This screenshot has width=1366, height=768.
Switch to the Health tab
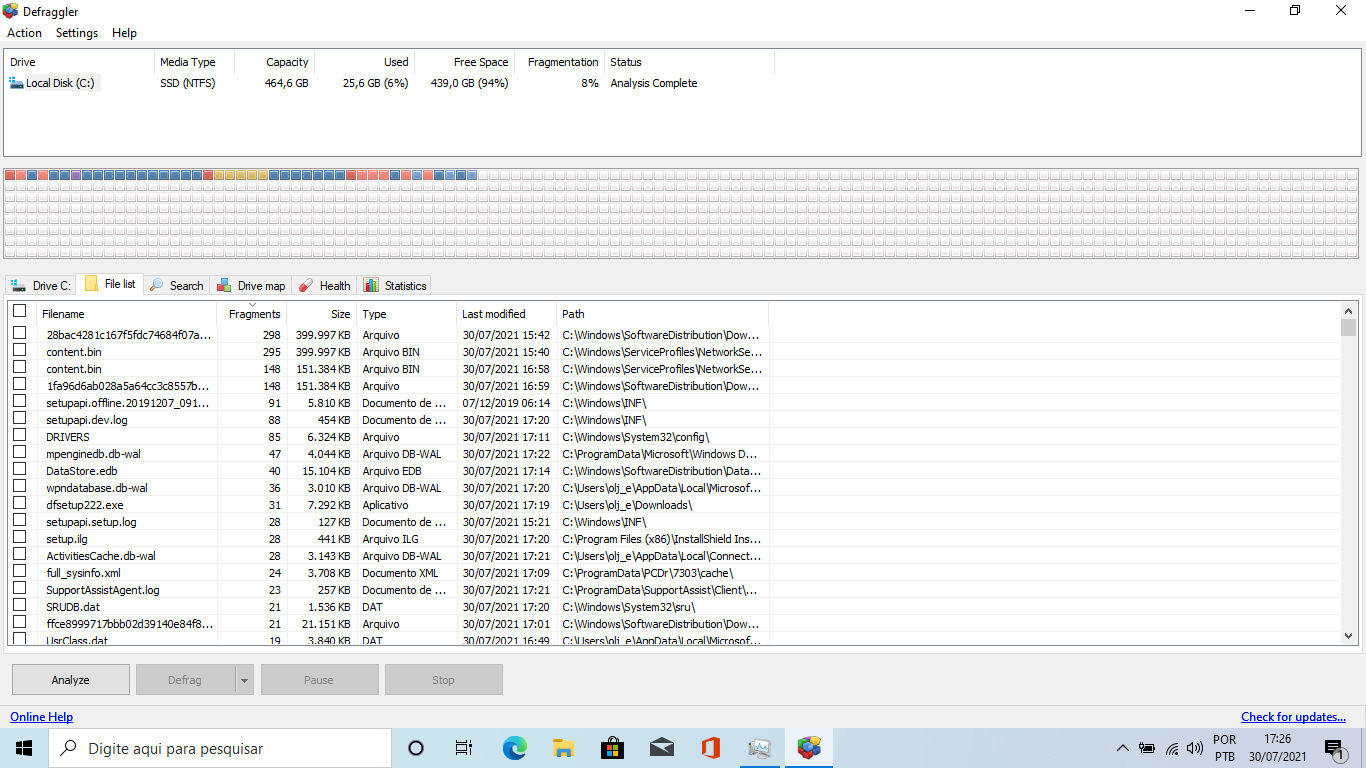click(x=324, y=285)
